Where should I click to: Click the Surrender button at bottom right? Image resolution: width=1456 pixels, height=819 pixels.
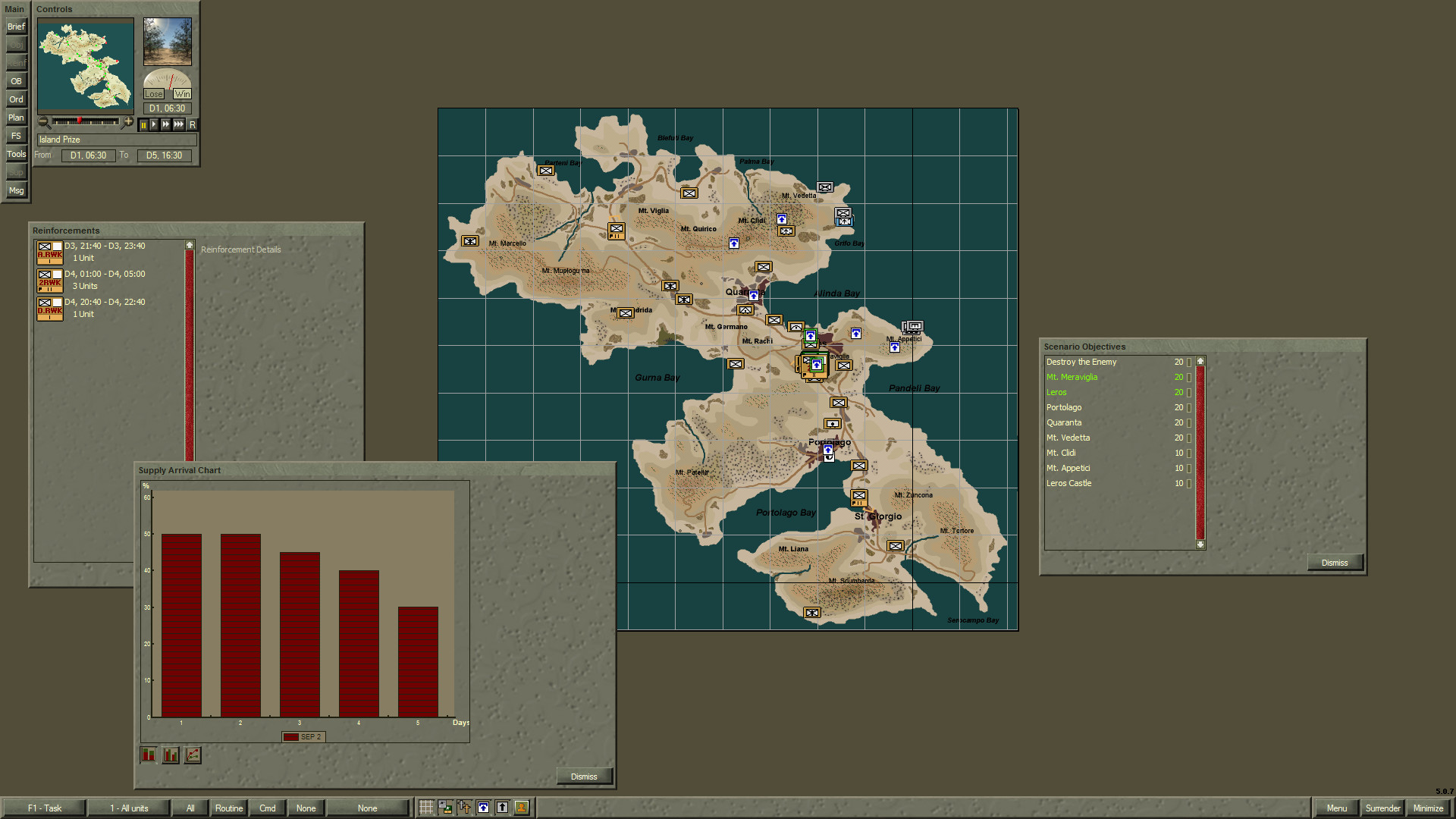pos(1382,808)
